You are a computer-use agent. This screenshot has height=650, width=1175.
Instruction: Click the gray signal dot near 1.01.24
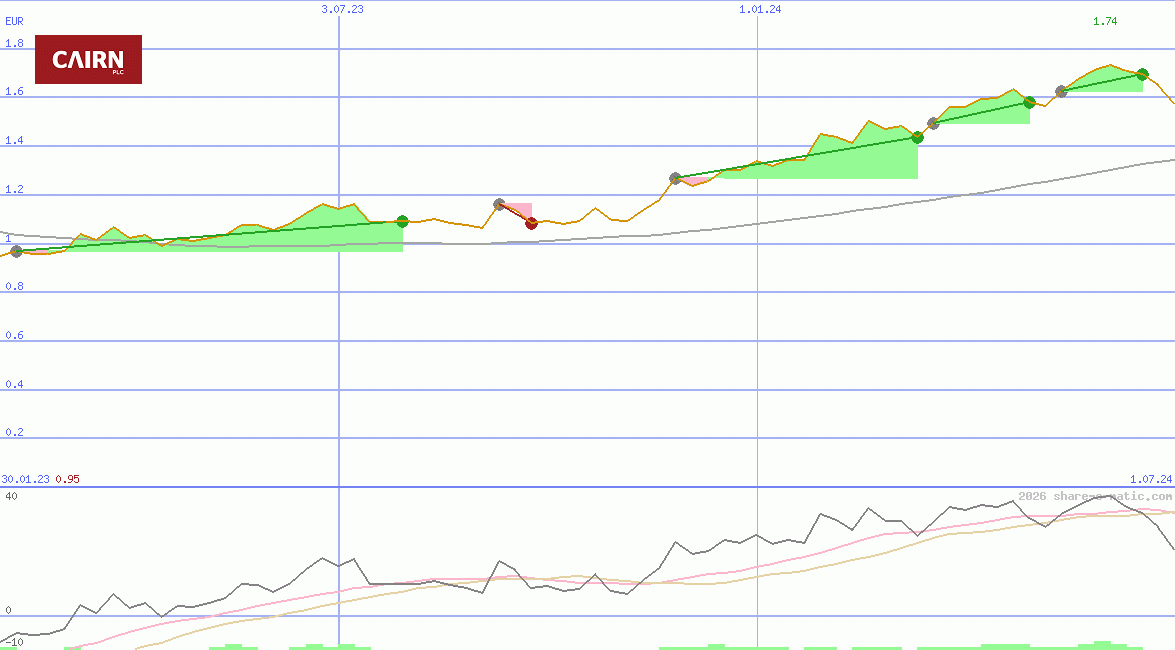675,179
